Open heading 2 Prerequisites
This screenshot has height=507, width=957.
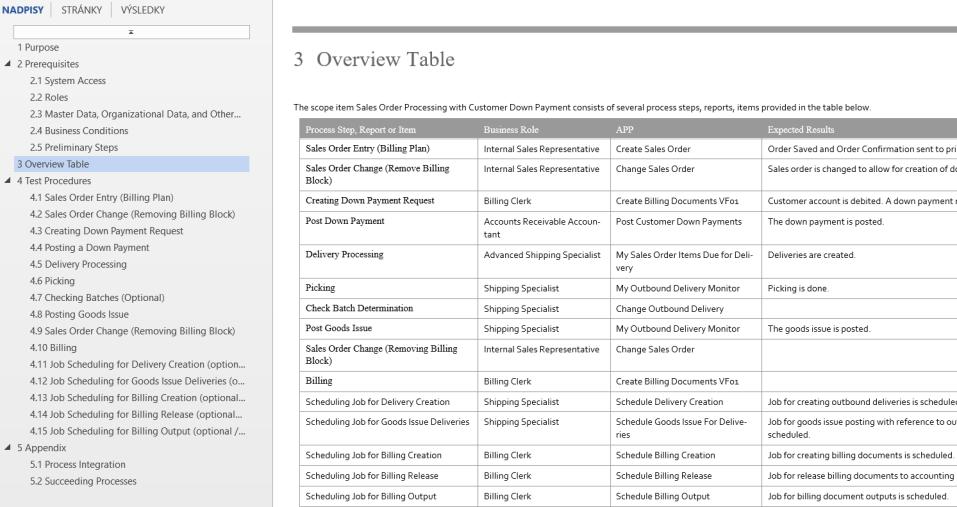tap(48, 64)
